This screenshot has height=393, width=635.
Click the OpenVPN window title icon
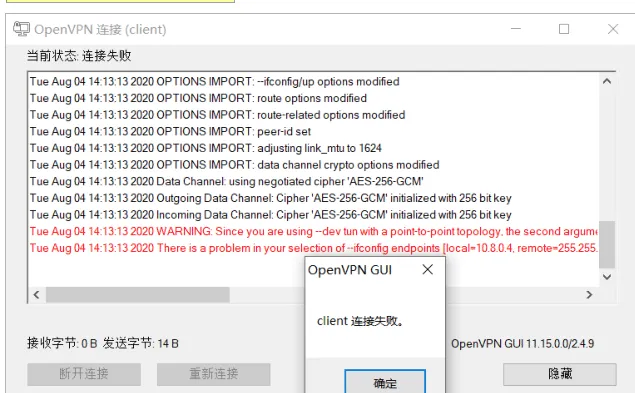point(21,29)
